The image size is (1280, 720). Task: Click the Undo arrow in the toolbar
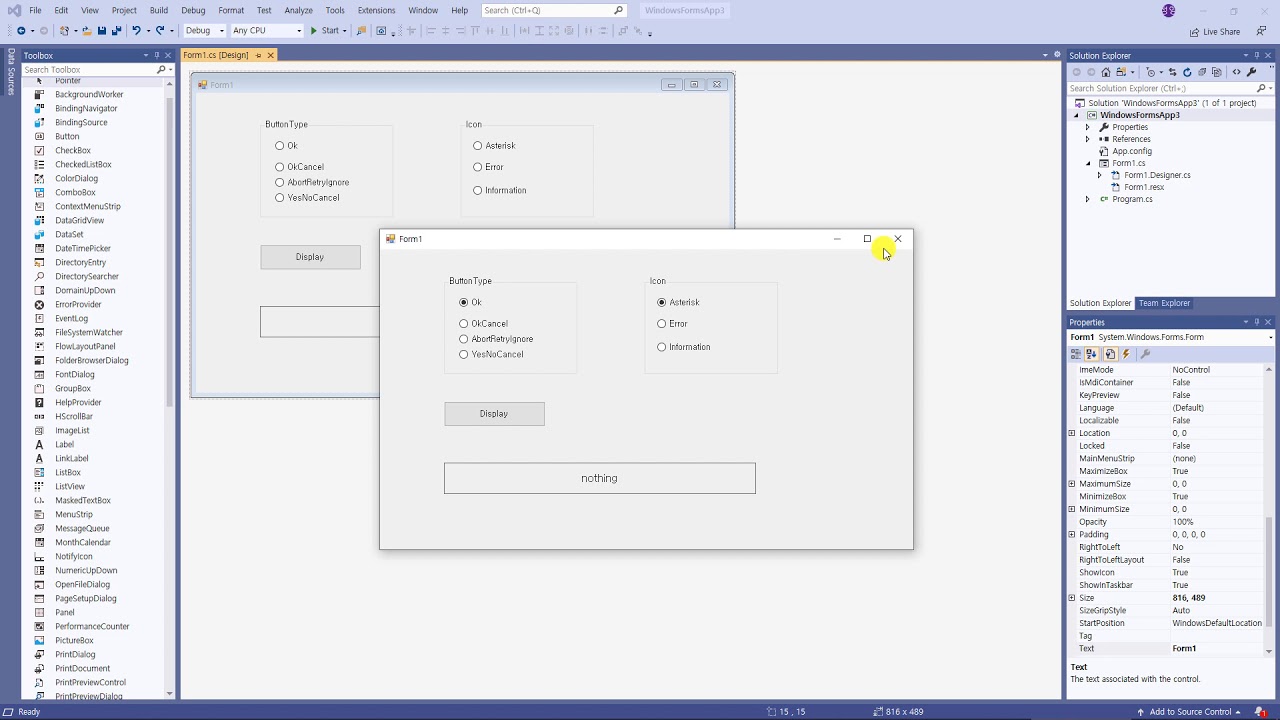pyautogui.click(x=136, y=30)
